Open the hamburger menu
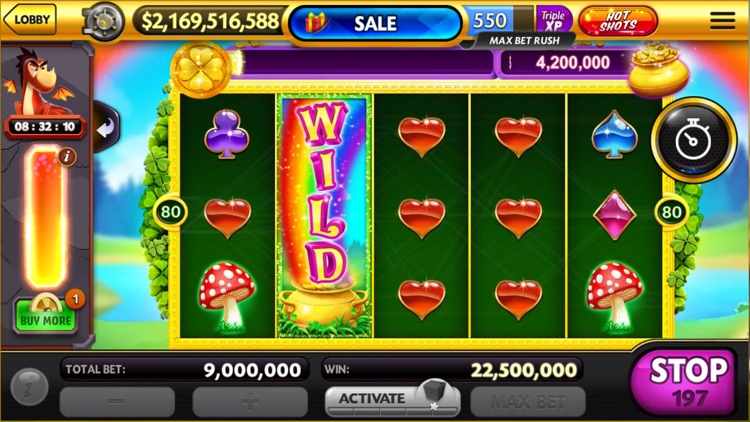This screenshot has height=422, width=750. coord(722,21)
